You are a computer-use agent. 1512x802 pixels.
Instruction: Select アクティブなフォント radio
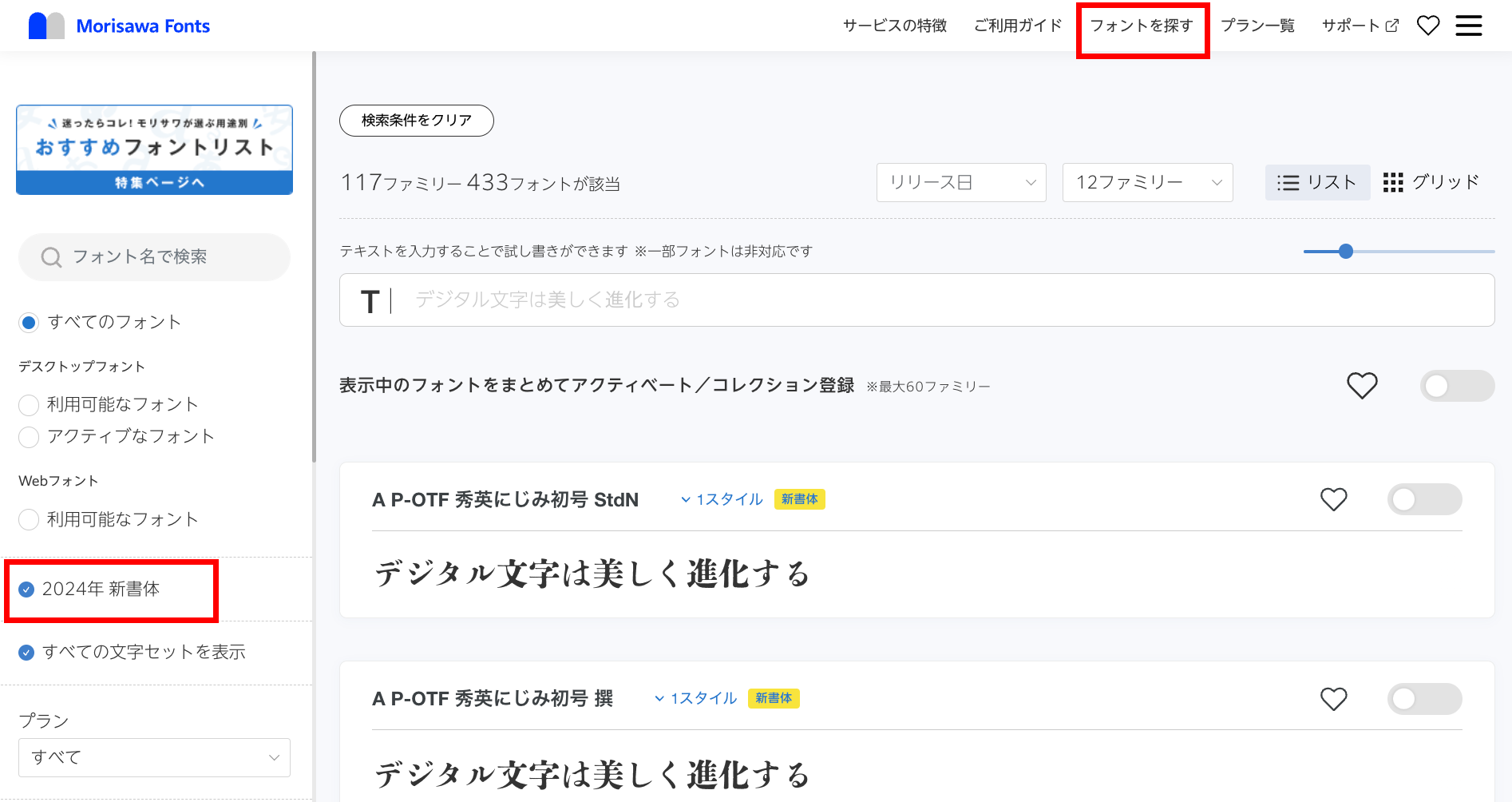pos(29,437)
